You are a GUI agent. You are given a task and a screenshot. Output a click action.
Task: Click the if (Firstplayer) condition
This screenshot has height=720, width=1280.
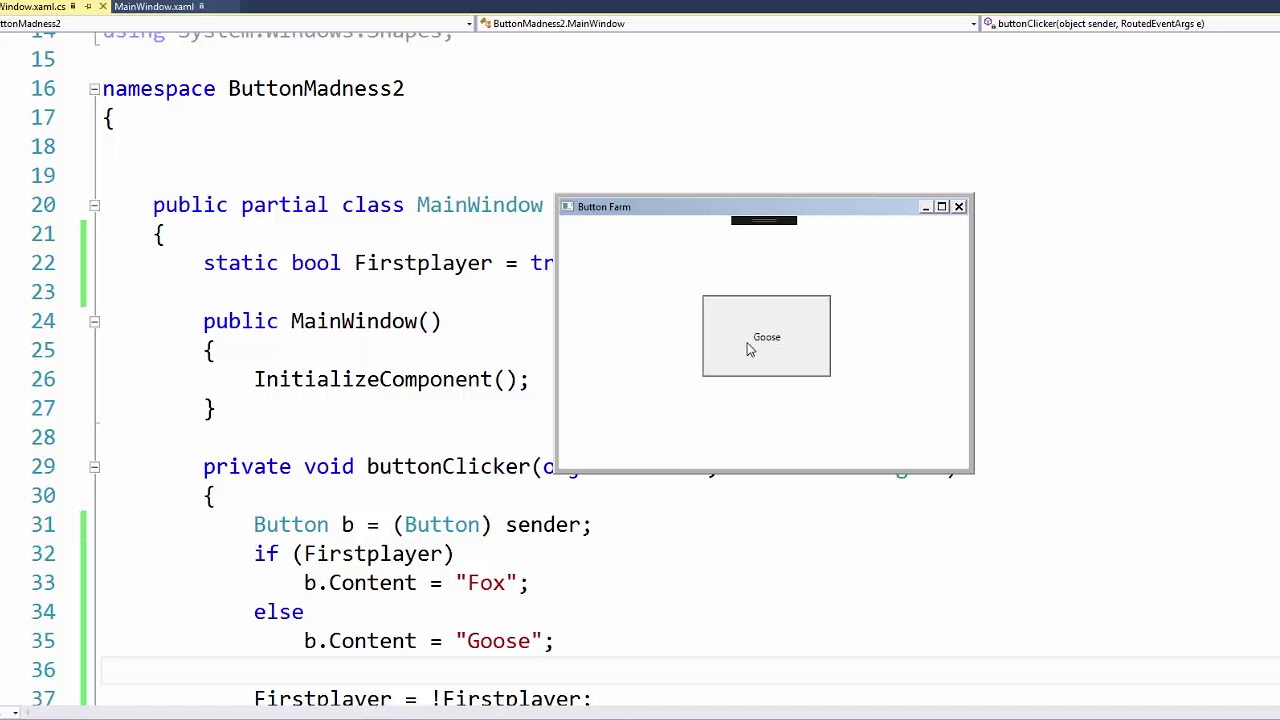pos(353,554)
